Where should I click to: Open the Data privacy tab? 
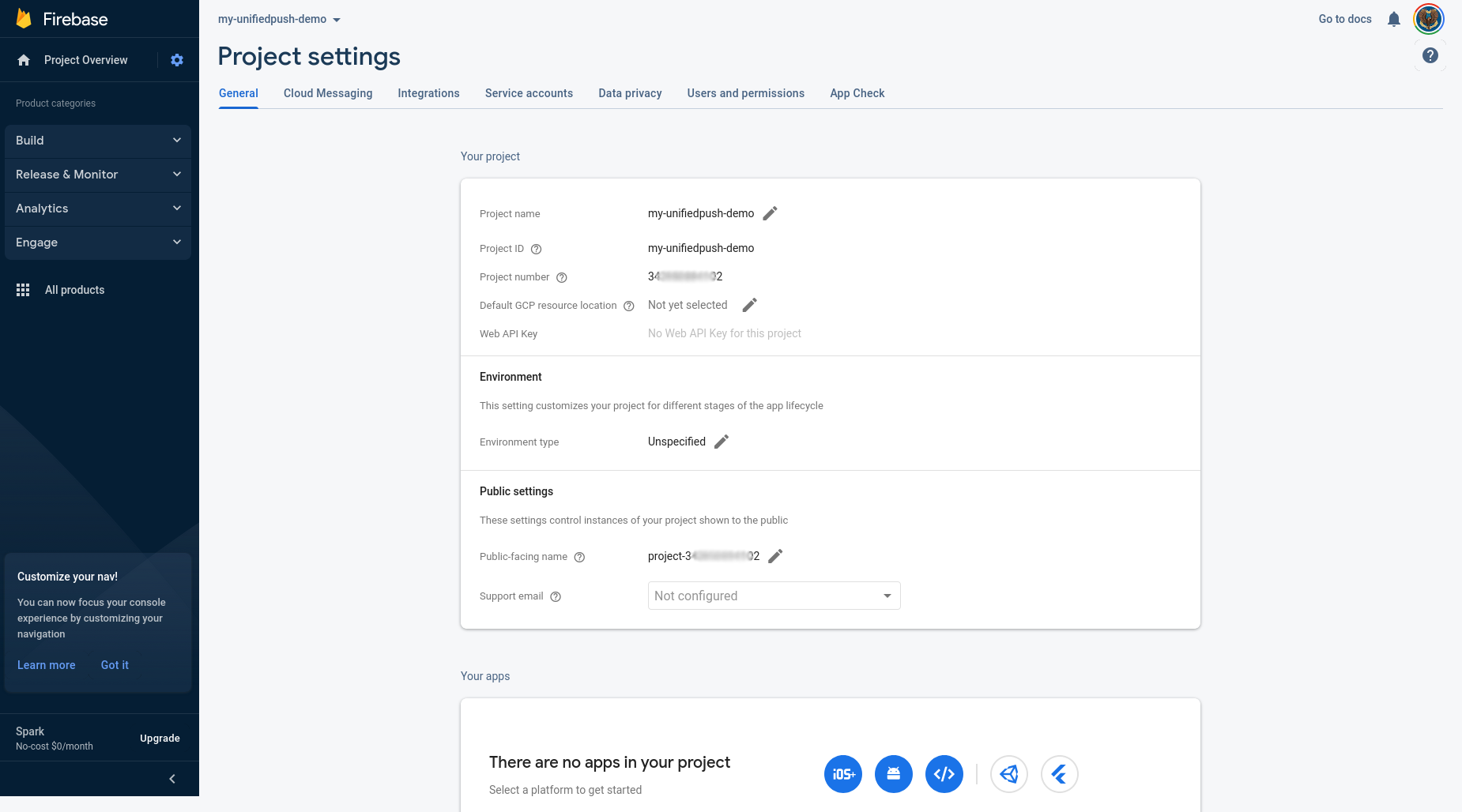tap(630, 93)
